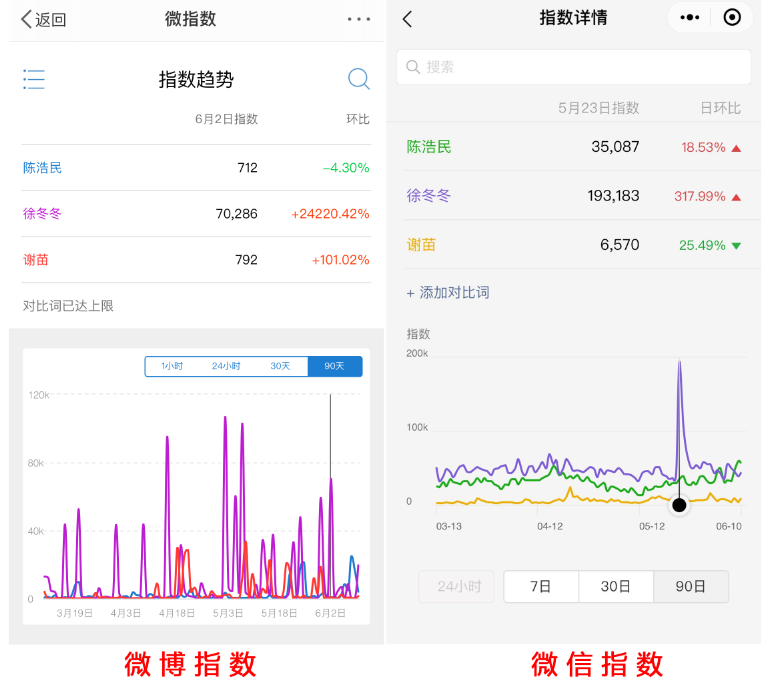The image size is (765, 691).
Task: Tap the blue search magnifier icon
Action: tap(359, 79)
